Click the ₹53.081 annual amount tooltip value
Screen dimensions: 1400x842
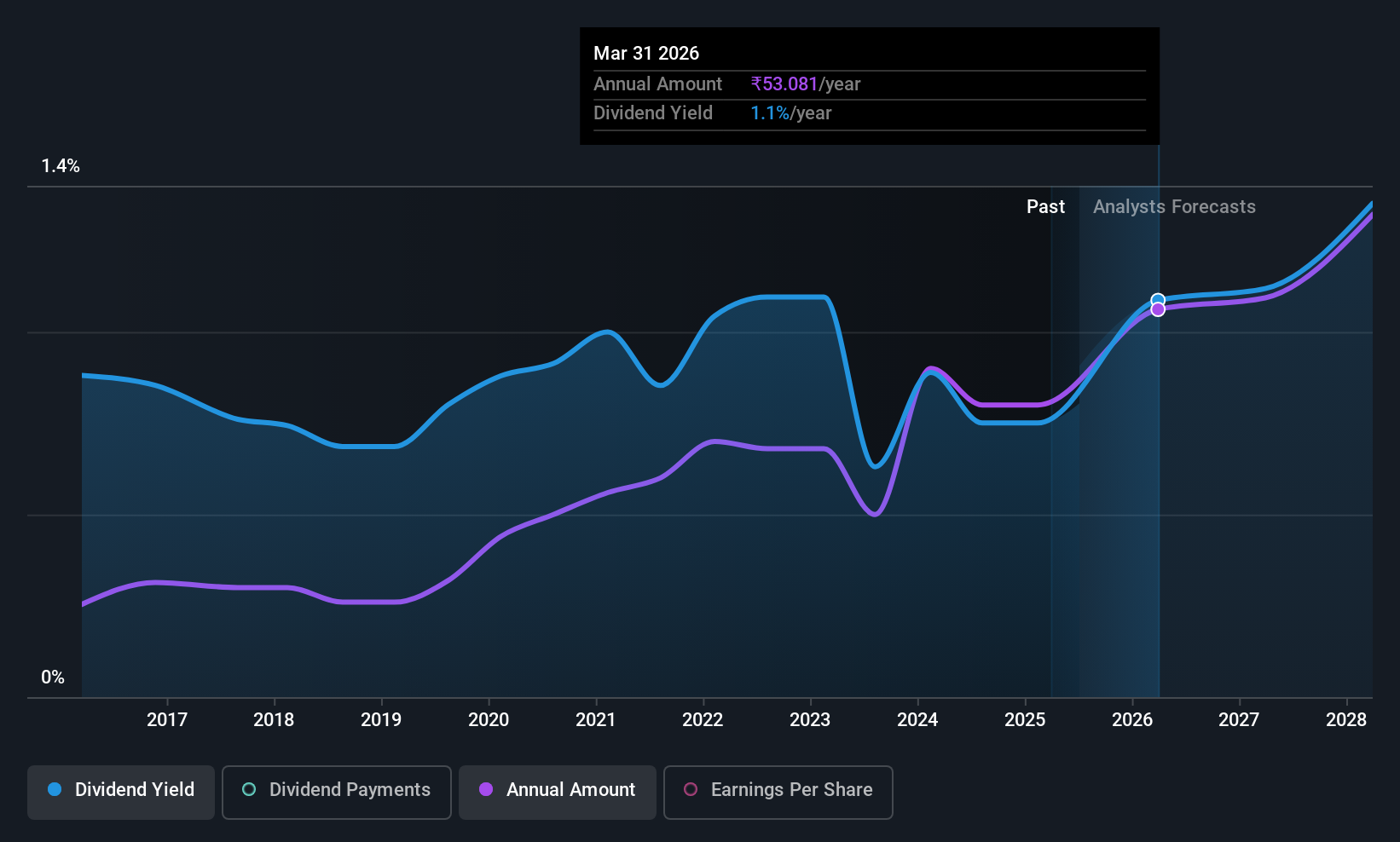coord(784,84)
